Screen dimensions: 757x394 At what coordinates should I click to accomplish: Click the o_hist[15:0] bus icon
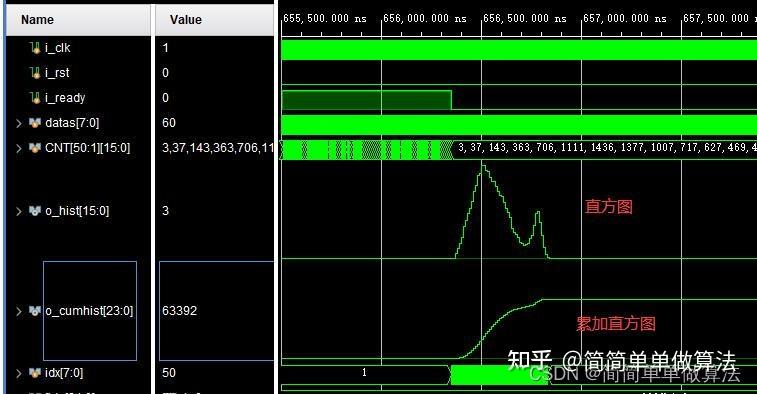pyautogui.click(x=35, y=211)
